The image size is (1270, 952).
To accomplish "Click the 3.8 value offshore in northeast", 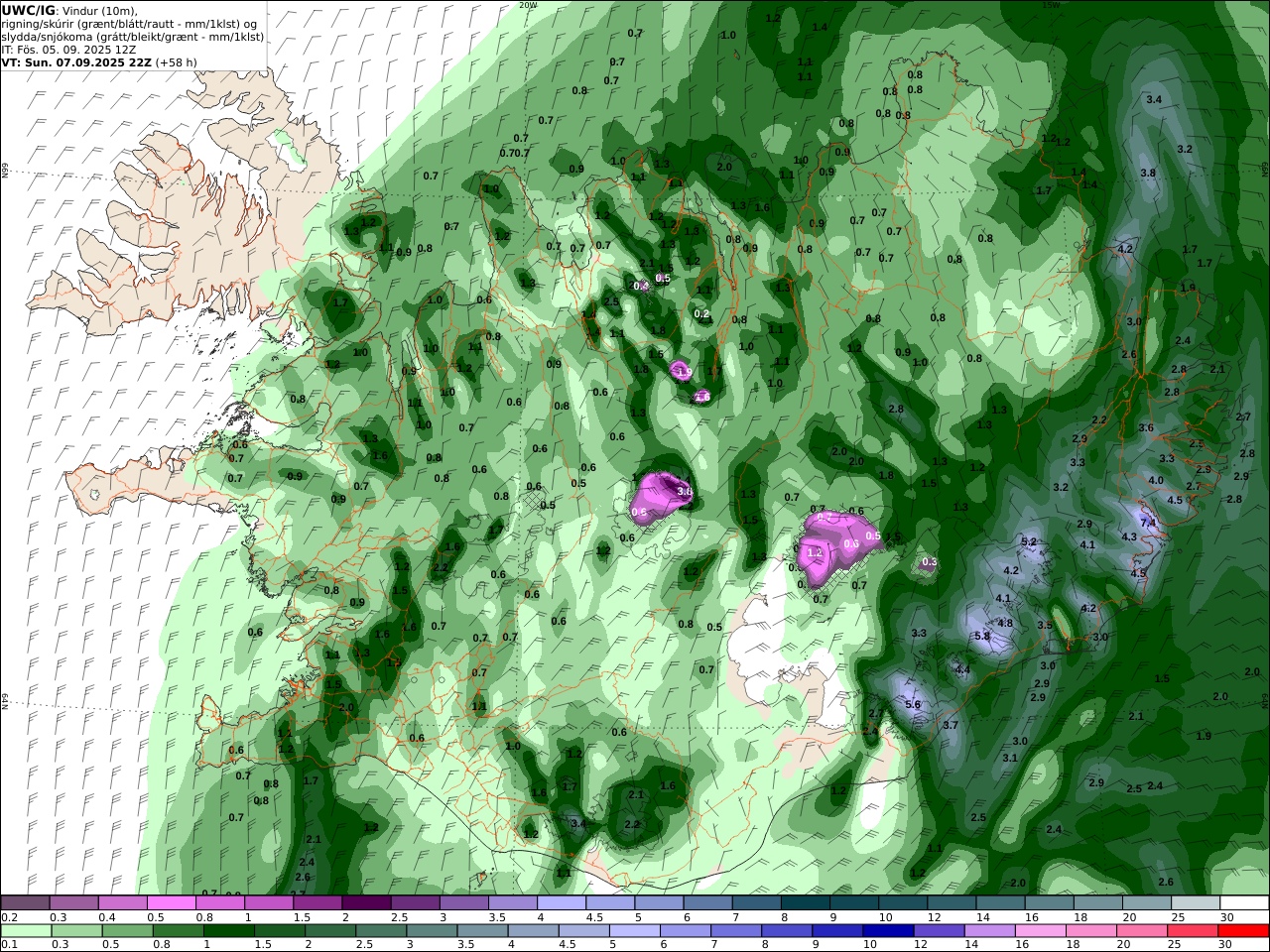I will (1149, 173).
